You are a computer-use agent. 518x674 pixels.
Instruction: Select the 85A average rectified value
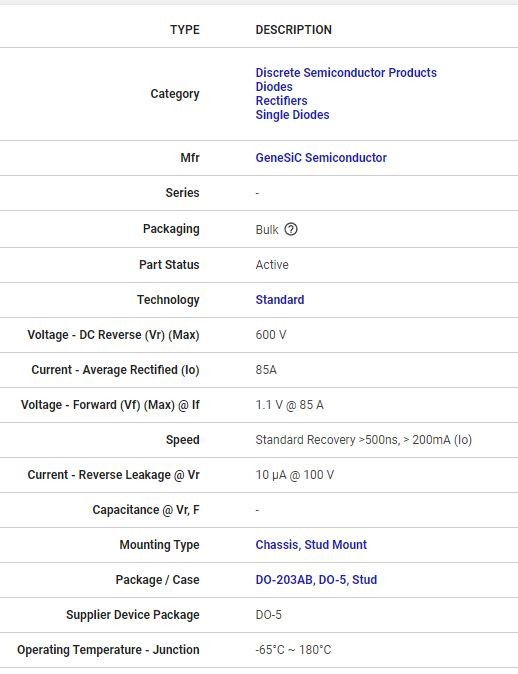[266, 370]
